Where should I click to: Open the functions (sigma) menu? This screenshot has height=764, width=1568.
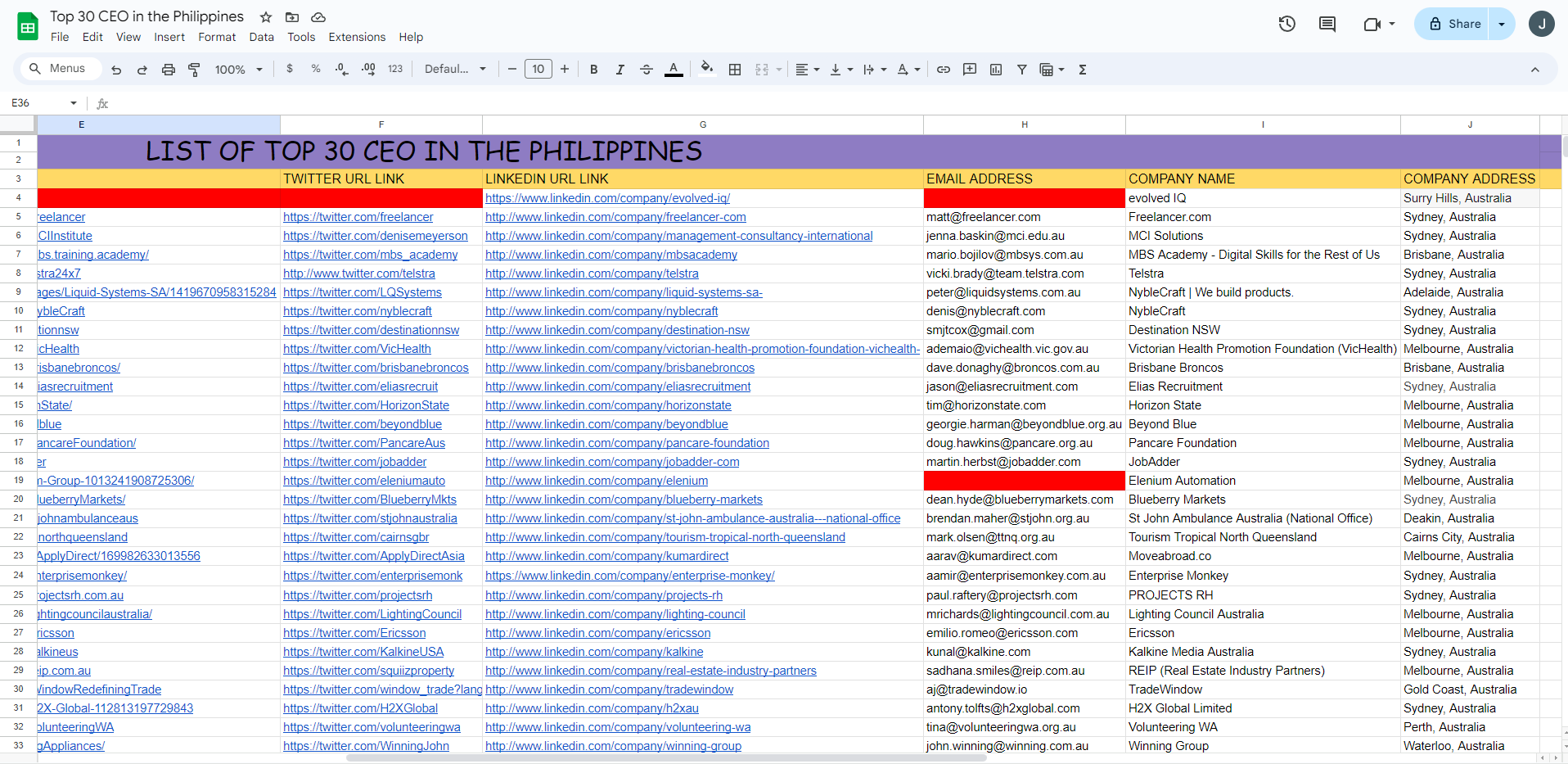click(x=1083, y=70)
